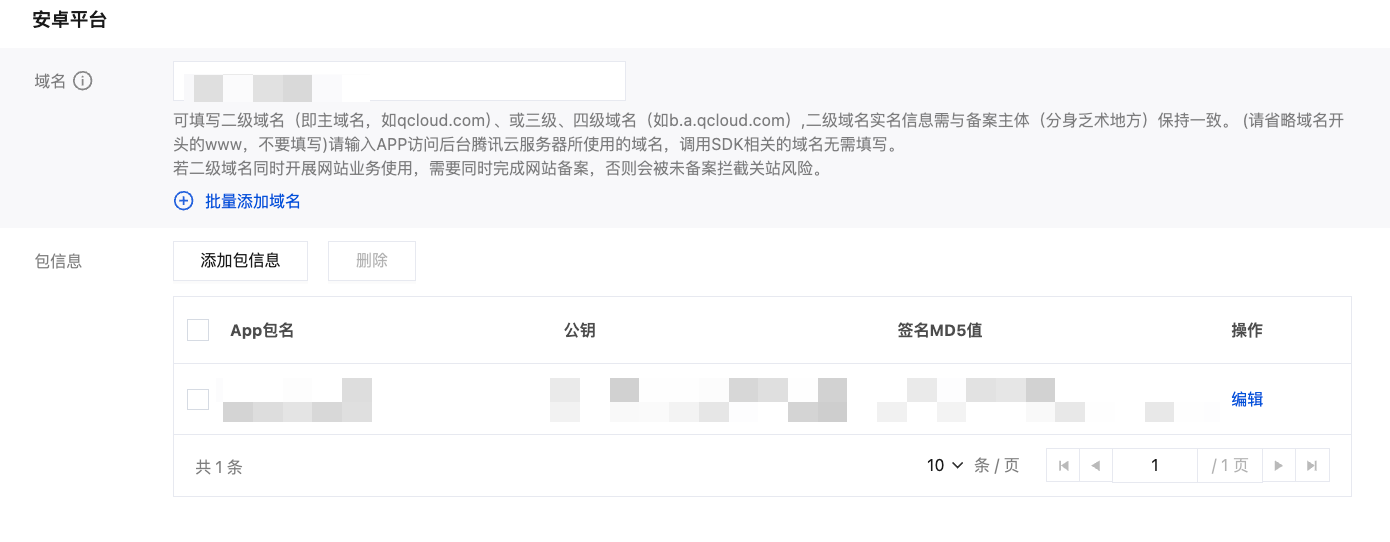The height and width of the screenshot is (542, 1390).
Task: Click the page number input box
Action: point(1154,465)
